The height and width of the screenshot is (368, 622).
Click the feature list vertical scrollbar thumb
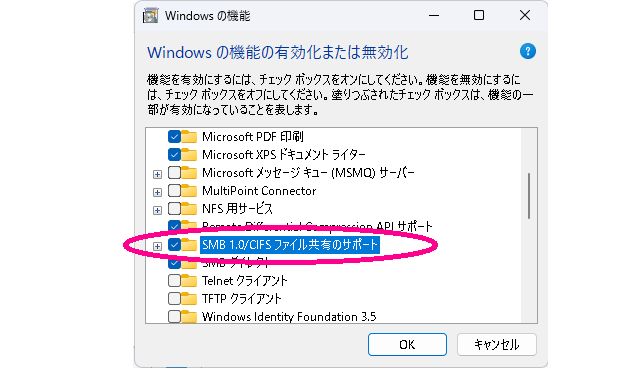[x=529, y=196]
